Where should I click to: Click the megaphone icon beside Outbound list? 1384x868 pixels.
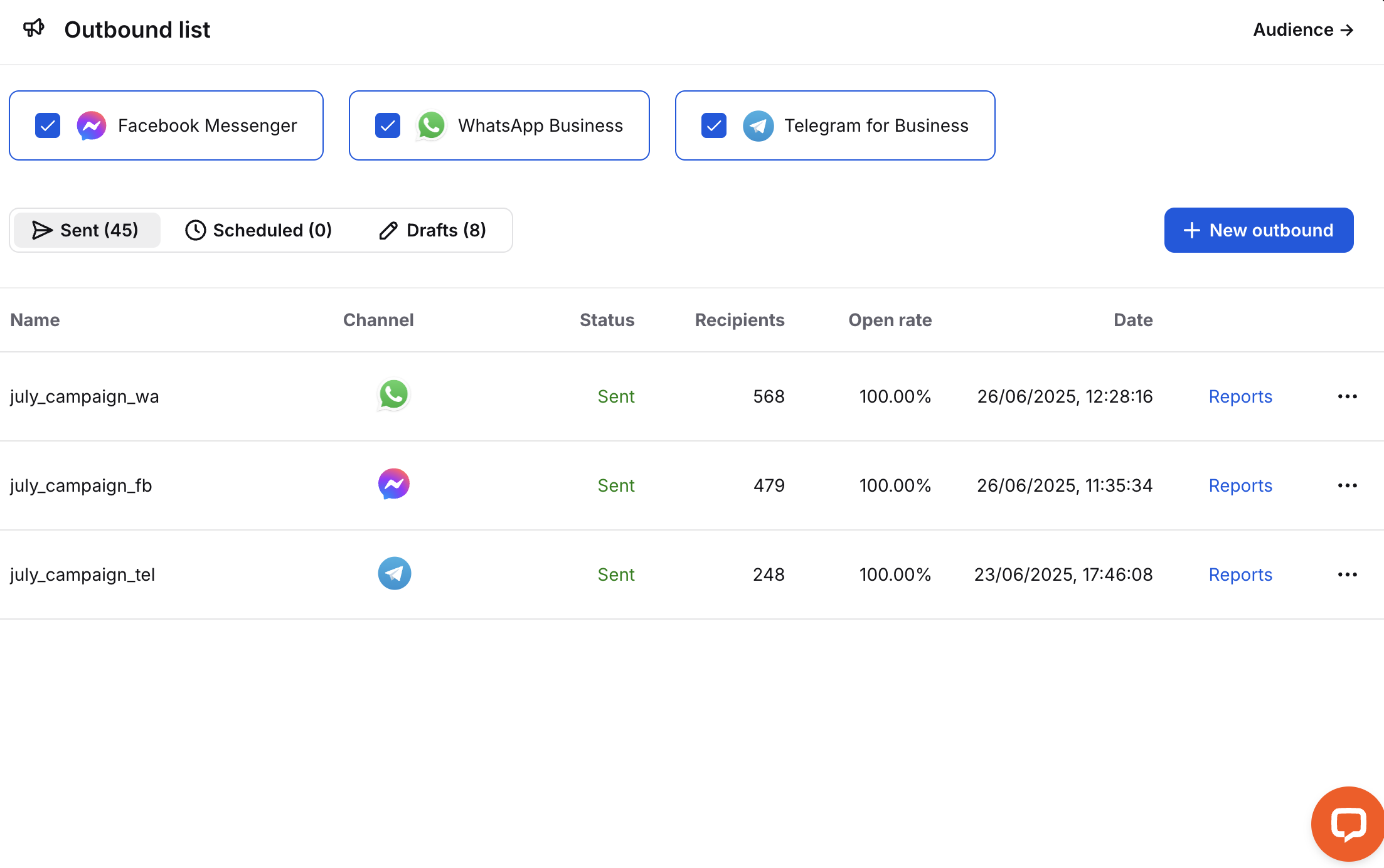point(34,28)
